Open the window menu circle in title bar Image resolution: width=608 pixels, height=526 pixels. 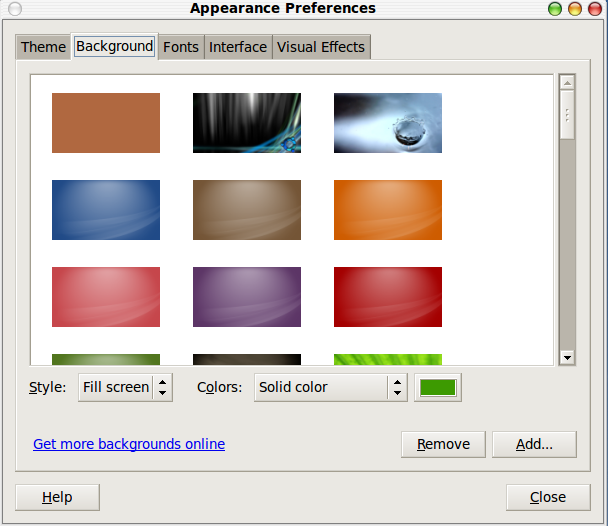tap(15, 9)
